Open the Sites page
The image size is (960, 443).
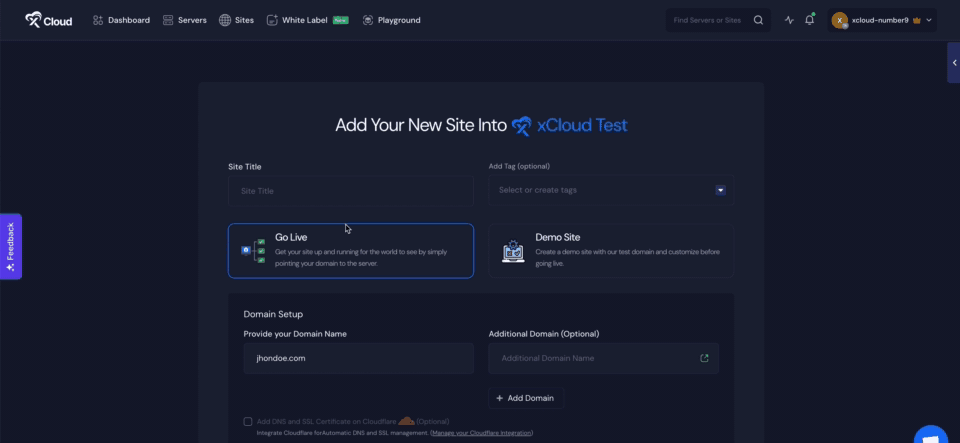coord(236,20)
